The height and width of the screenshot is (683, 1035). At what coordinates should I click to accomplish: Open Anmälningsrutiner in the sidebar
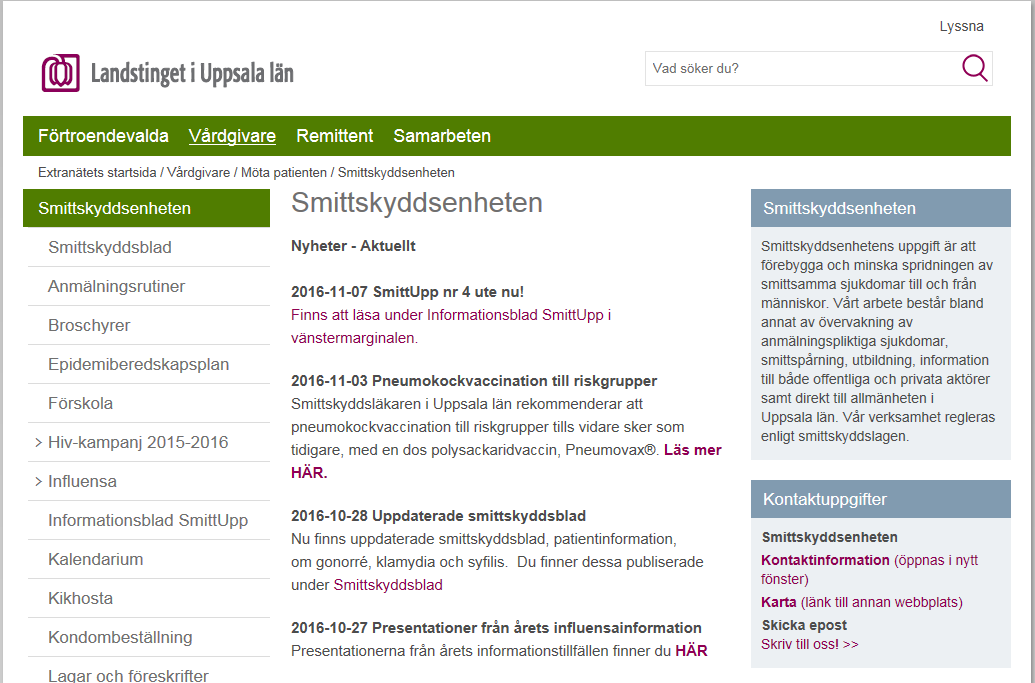point(116,286)
